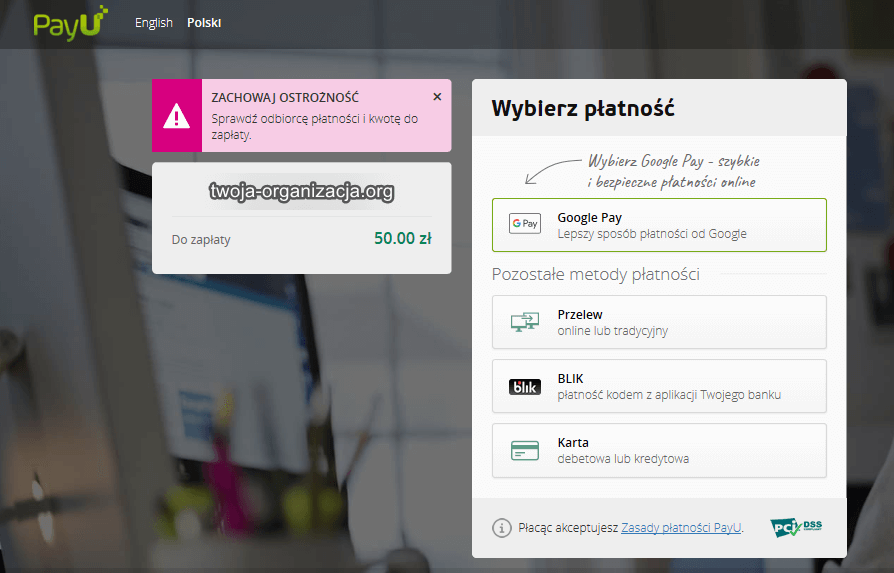The image size is (894, 573).
Task: Choose Przelew online lub tradycyjny
Action: (x=659, y=322)
